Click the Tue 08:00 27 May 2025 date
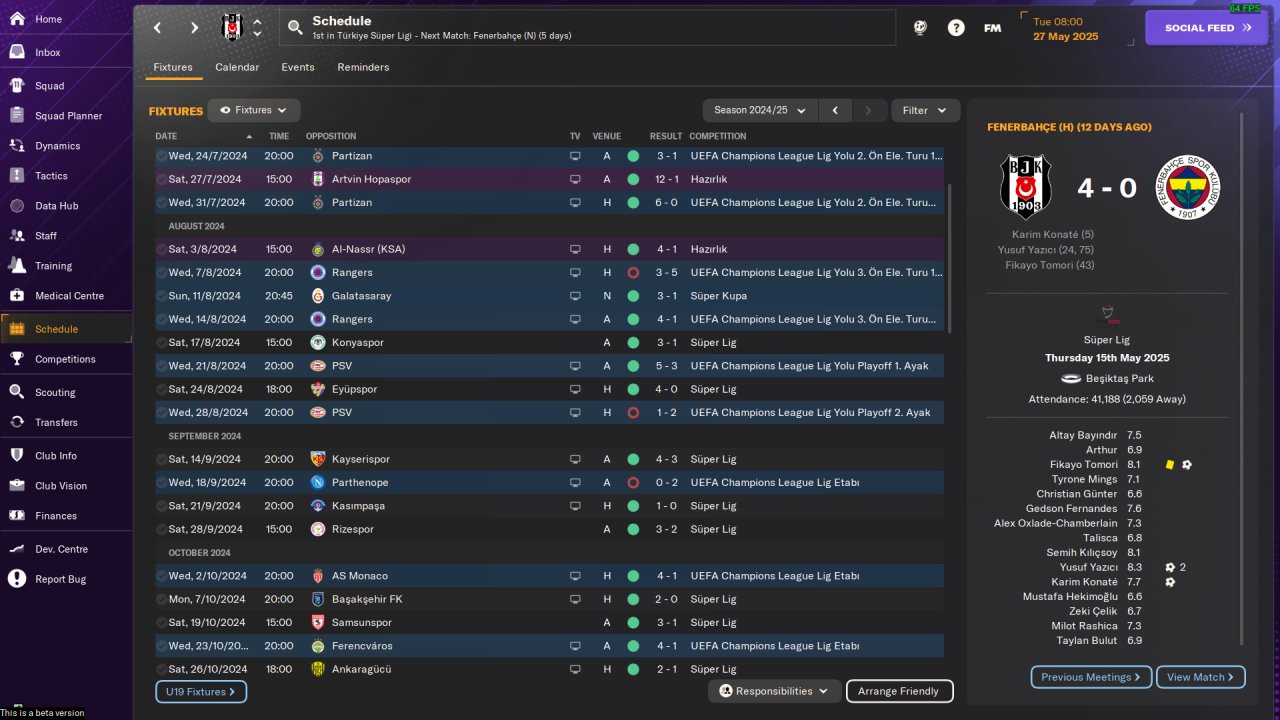 click(x=1066, y=28)
